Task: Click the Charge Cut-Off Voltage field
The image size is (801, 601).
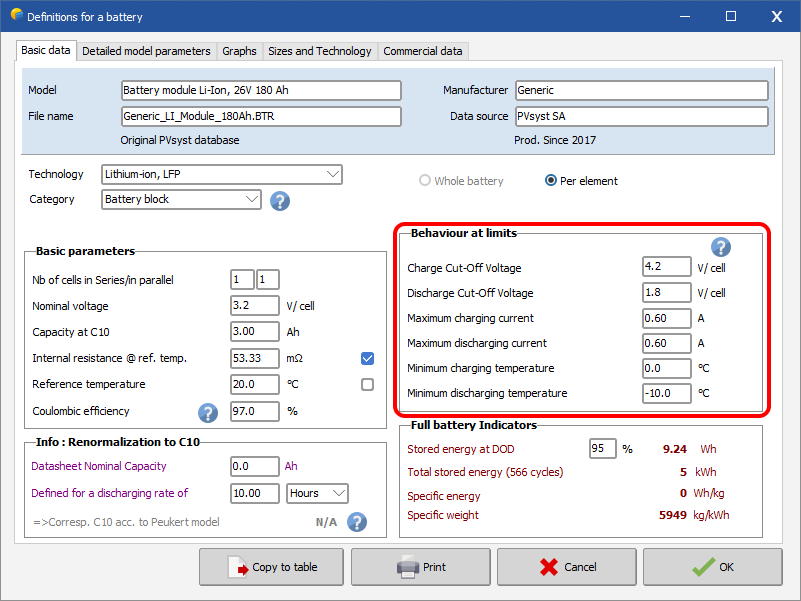Action: coord(666,268)
